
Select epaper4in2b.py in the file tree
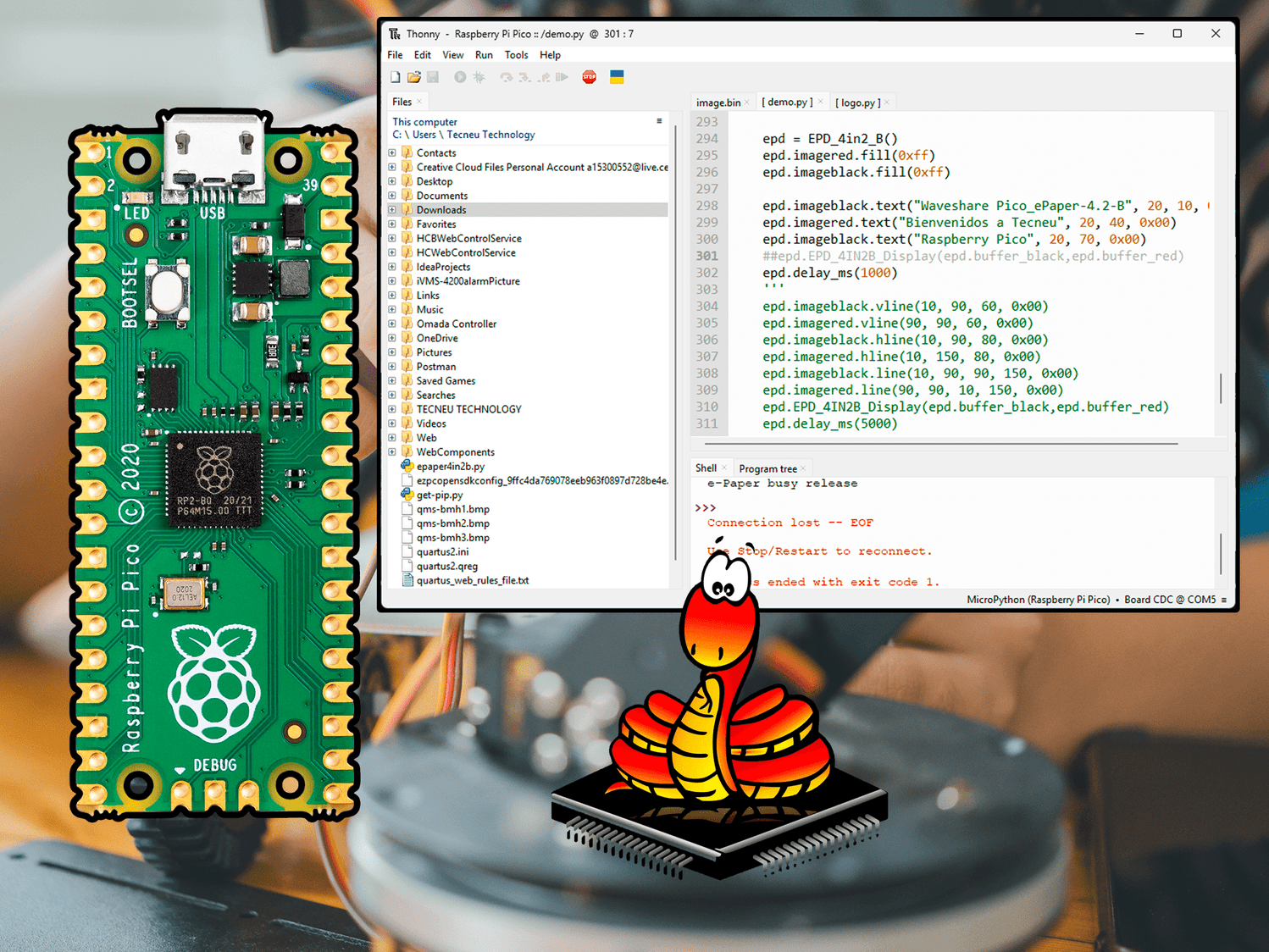point(449,466)
